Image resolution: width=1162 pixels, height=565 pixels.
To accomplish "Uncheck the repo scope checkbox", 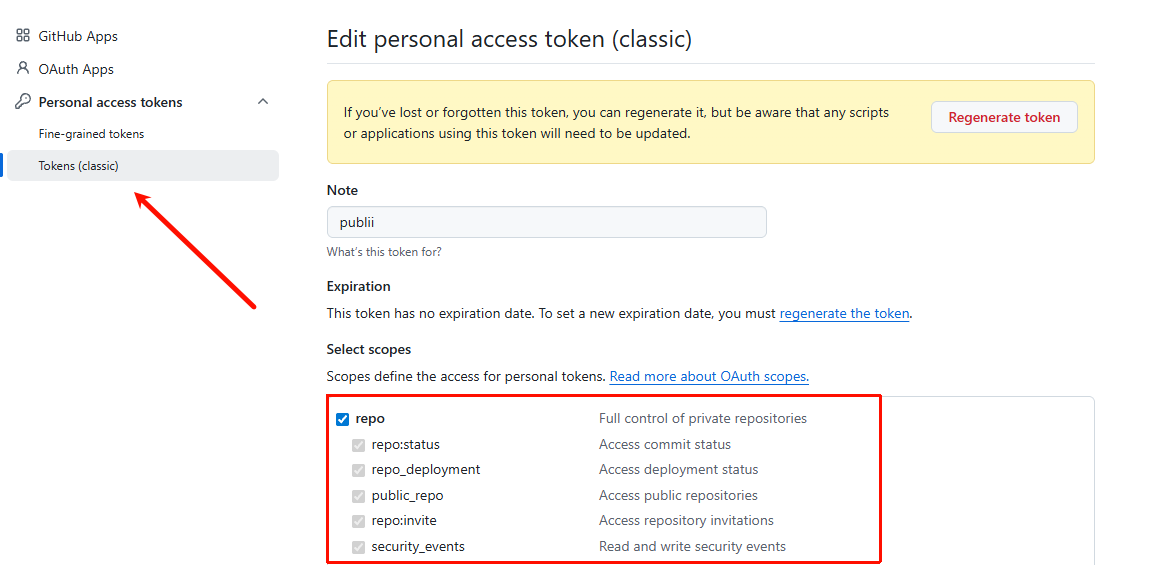I will point(343,419).
